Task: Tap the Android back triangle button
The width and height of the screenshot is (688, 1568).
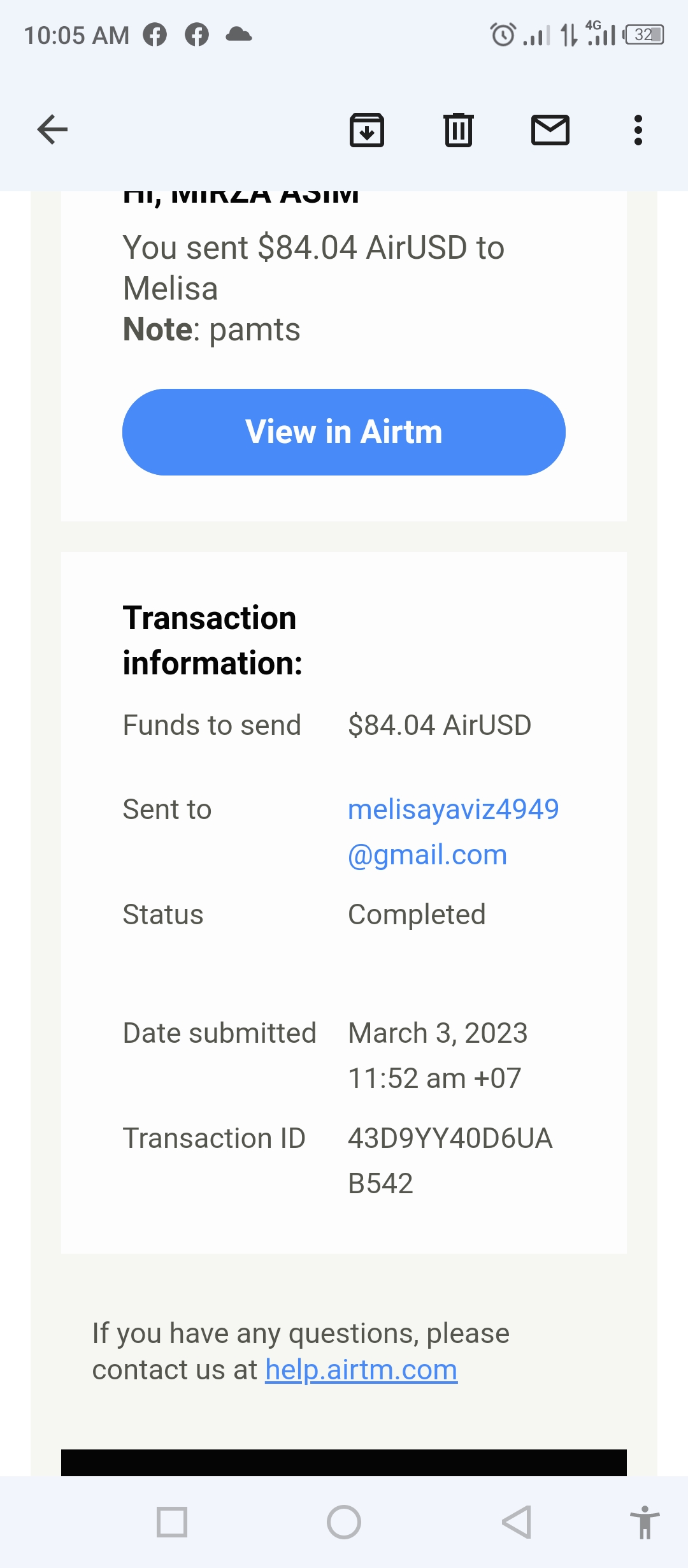Action: coord(517,1522)
